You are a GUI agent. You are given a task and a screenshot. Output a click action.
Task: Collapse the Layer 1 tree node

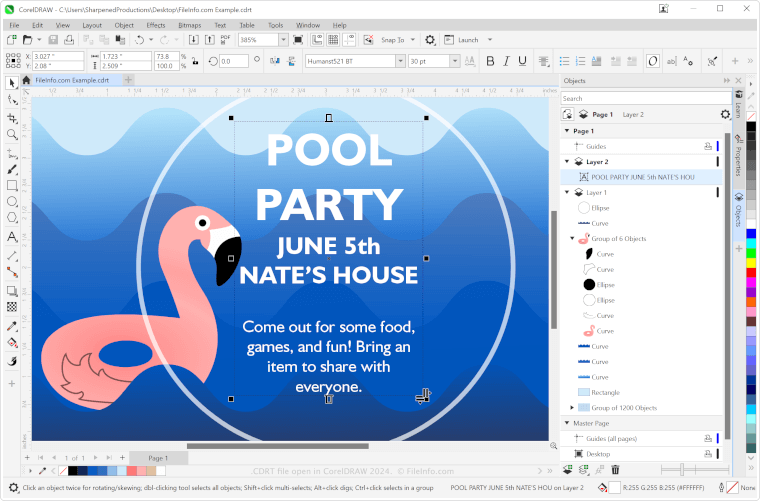567,192
